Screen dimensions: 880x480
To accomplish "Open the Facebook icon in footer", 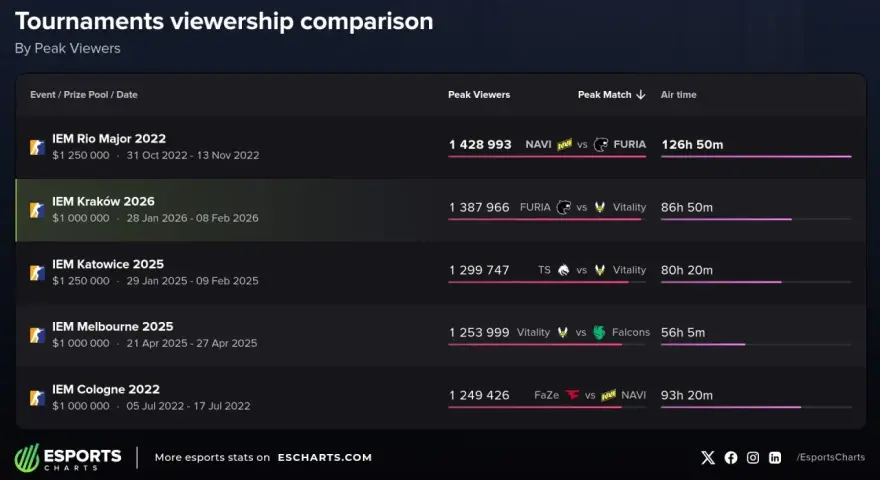I will [731, 458].
